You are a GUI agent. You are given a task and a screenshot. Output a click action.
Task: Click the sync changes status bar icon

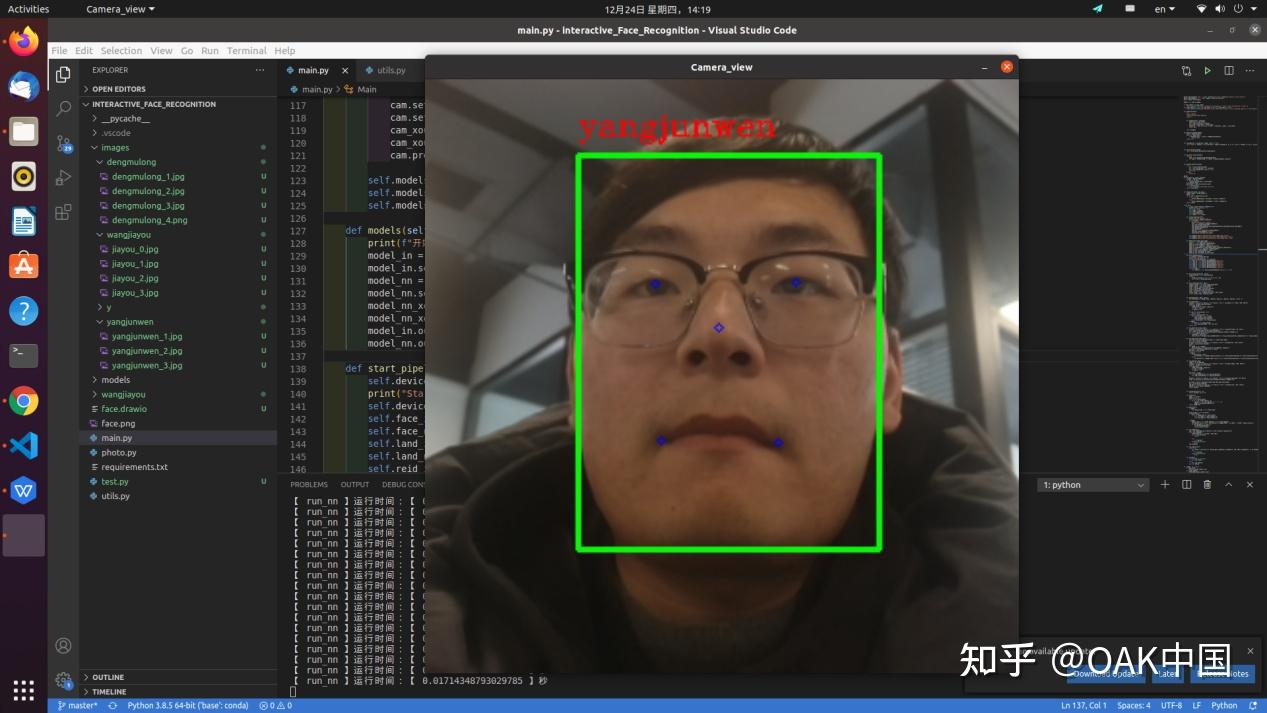pyautogui.click(x=113, y=705)
